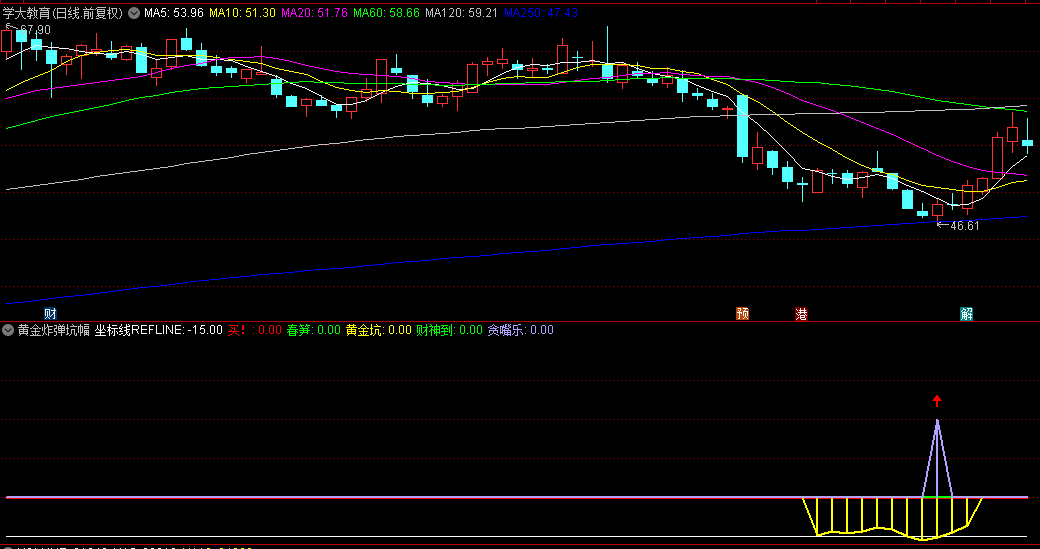Select the MA120: 59.21 label
The width and height of the screenshot is (1040, 549).
coord(462,13)
